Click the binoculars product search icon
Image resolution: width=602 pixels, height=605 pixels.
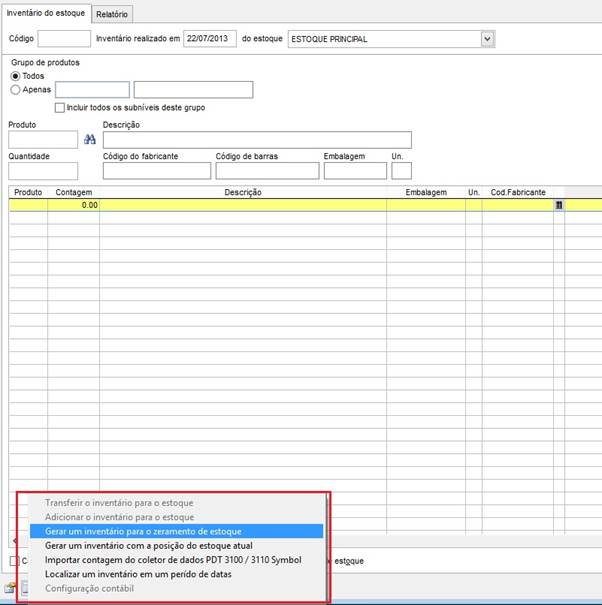click(90, 139)
